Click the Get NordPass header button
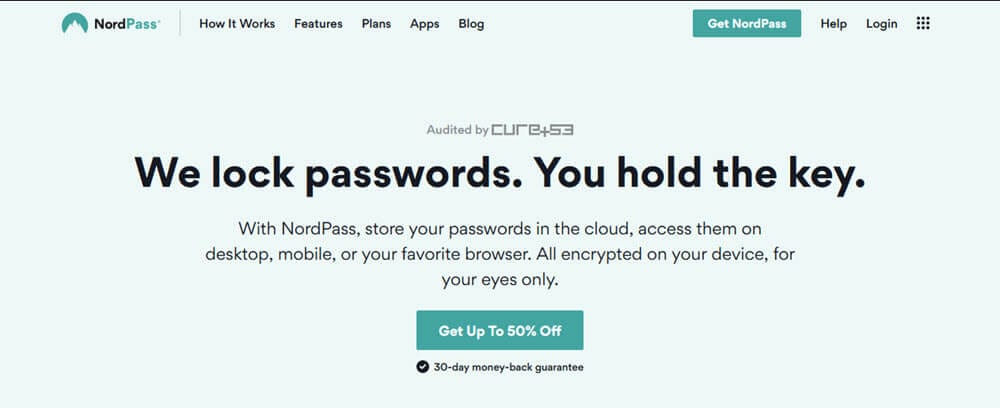This screenshot has width=1000, height=408. coord(747,24)
